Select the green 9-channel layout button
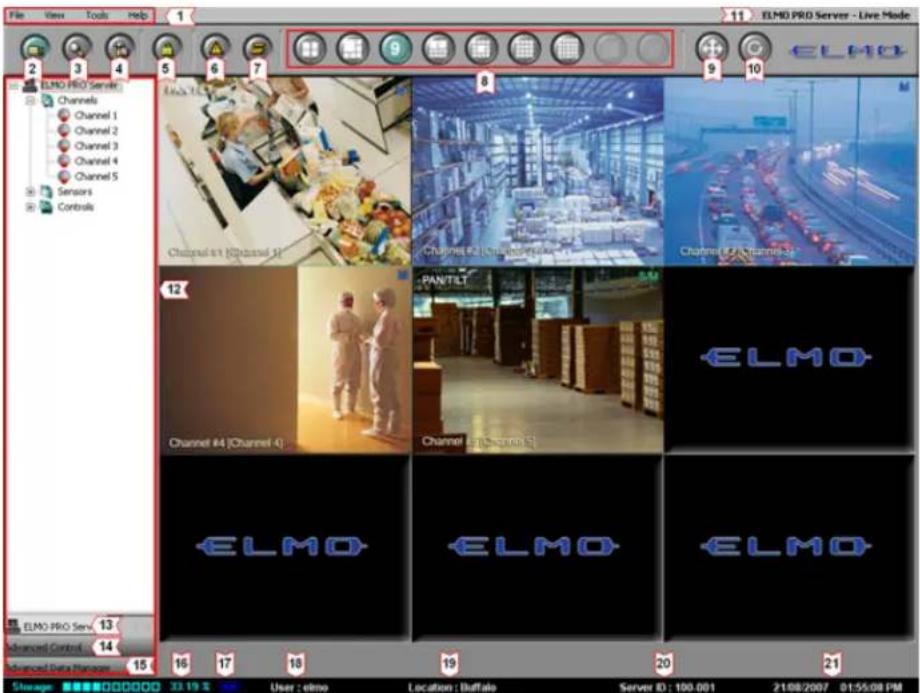Viewport: 920px width, 693px height. click(395, 48)
